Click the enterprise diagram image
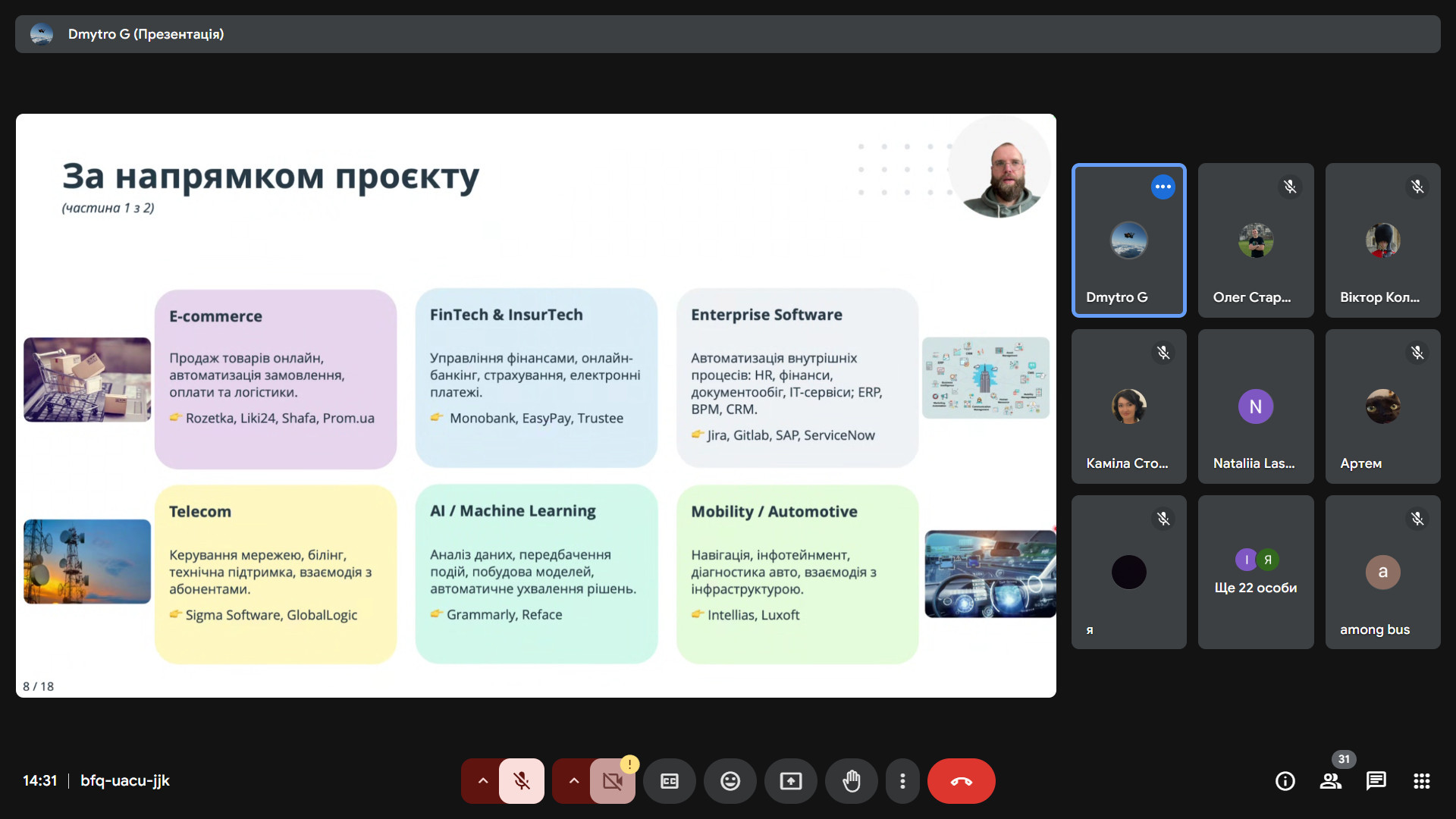This screenshot has width=1456, height=819. (x=986, y=378)
